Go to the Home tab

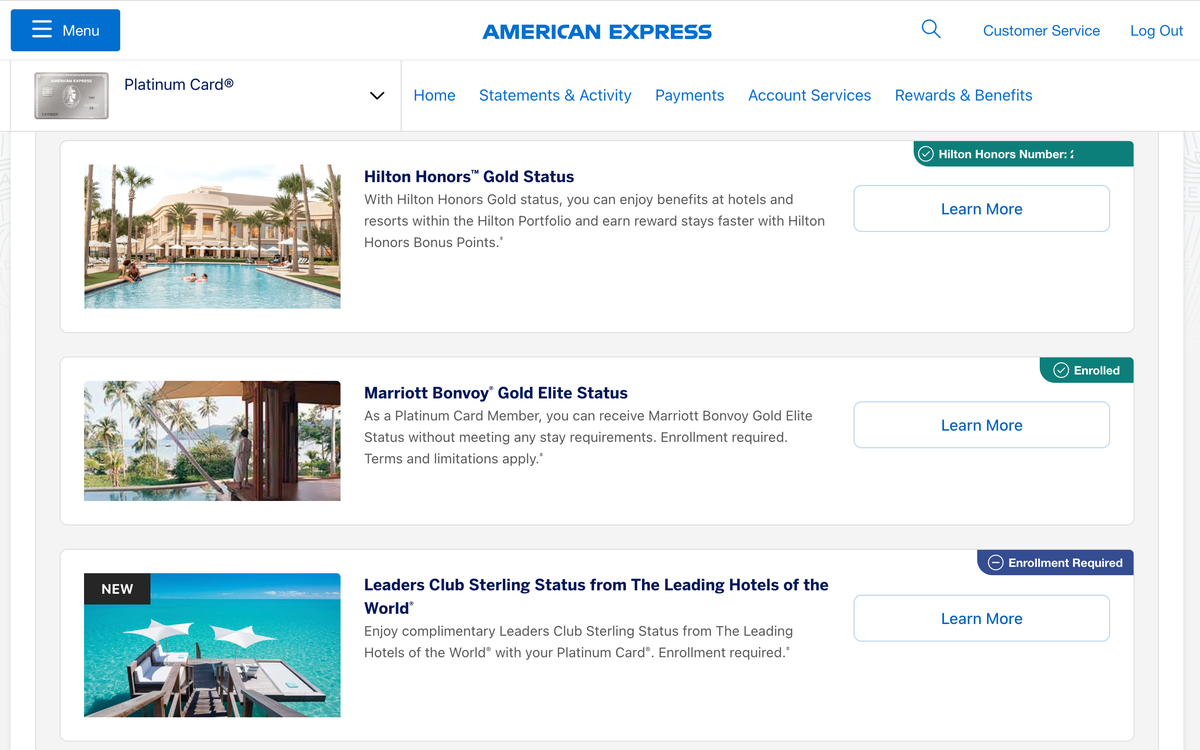[x=434, y=96]
